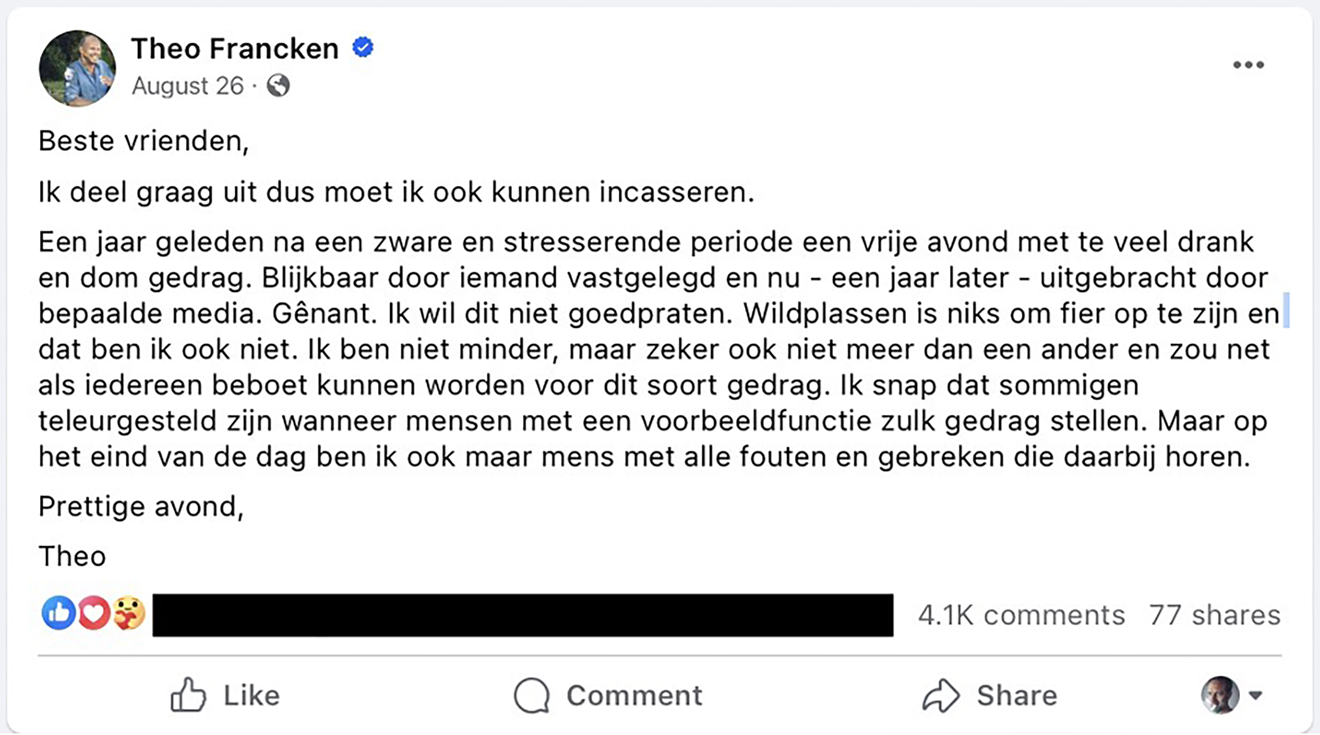The height and width of the screenshot is (735, 1320).
Task: Click the speech bubble Comment icon
Action: point(531,695)
